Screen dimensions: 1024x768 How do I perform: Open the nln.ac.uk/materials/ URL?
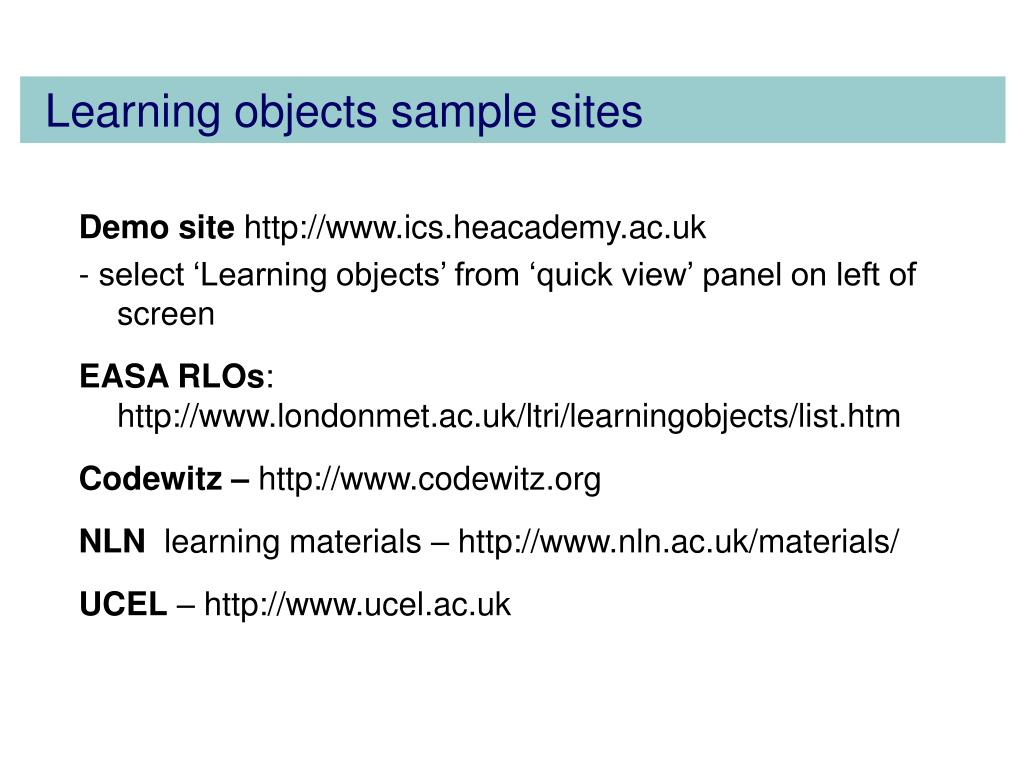(x=679, y=542)
